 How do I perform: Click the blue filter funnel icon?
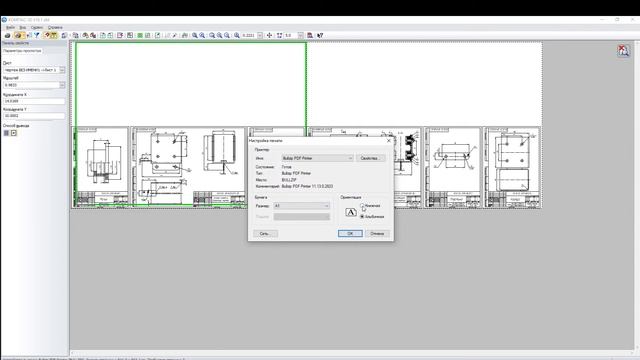pos(37,36)
